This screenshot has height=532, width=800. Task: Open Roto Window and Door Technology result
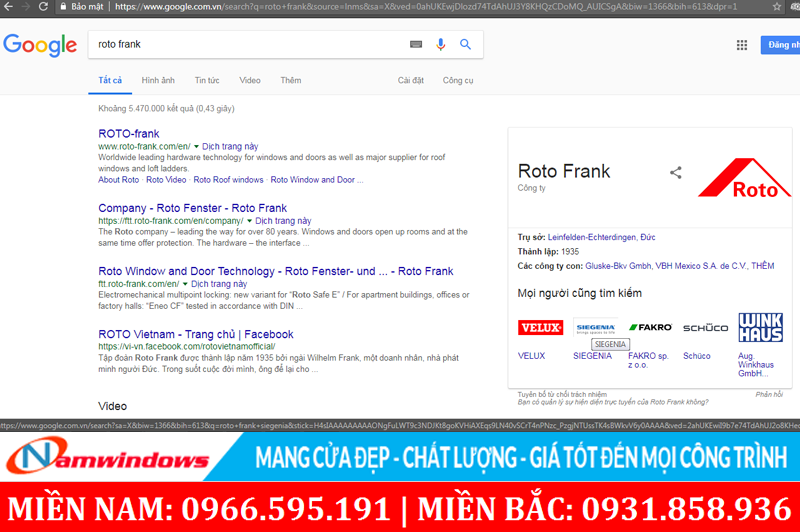coord(276,271)
